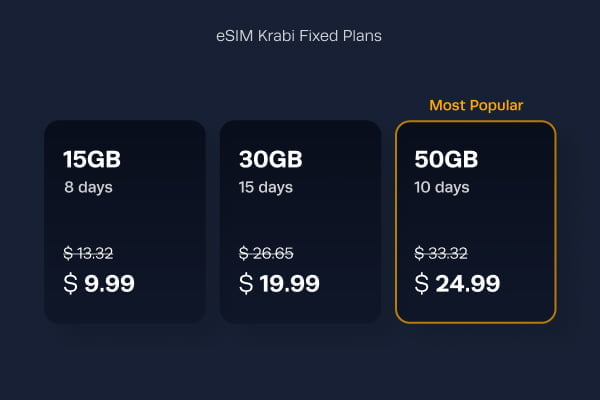Click the 8 days duration text

pos(88,188)
